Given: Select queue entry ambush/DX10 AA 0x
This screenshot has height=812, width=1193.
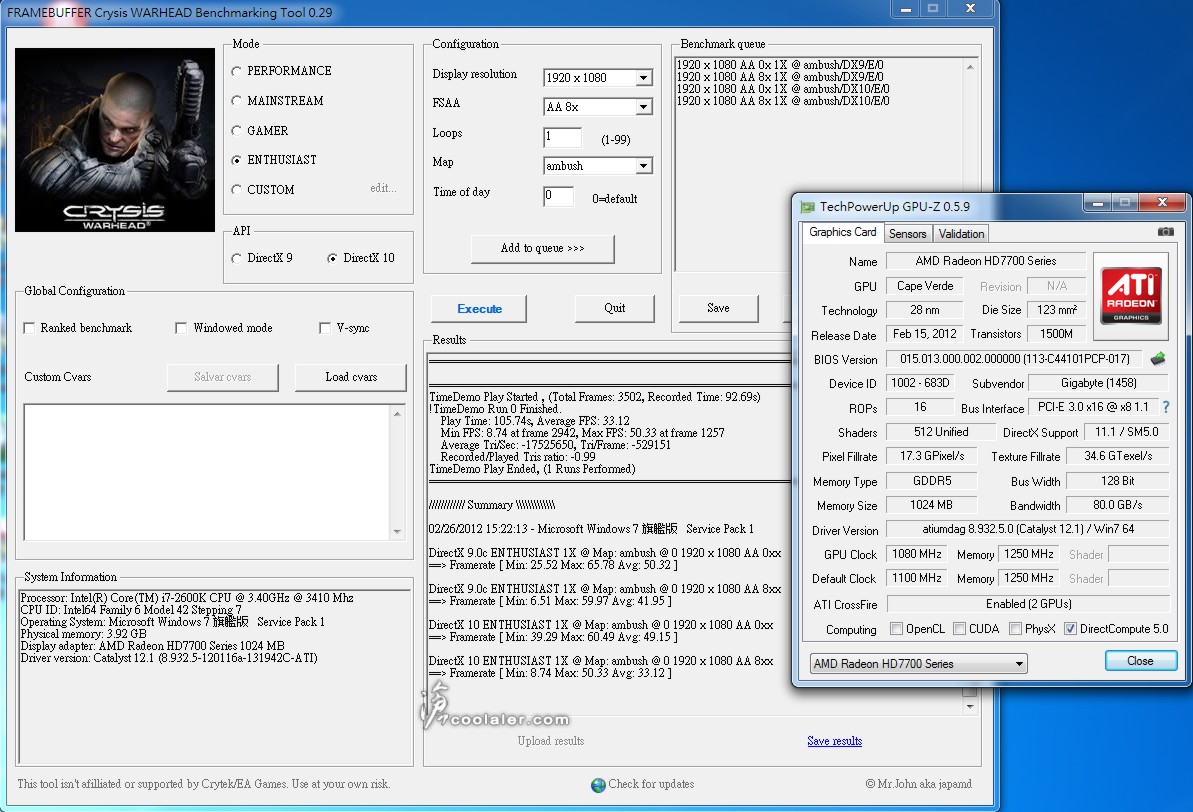Looking at the screenshot, I should (x=783, y=89).
